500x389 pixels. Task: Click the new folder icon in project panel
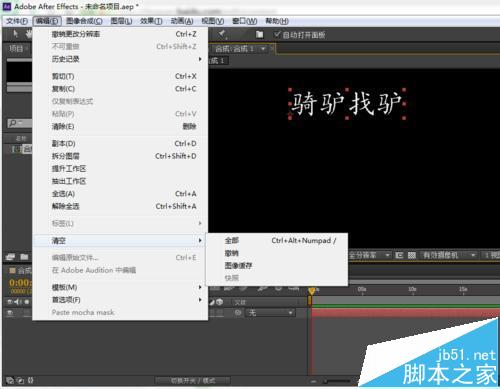24,257
